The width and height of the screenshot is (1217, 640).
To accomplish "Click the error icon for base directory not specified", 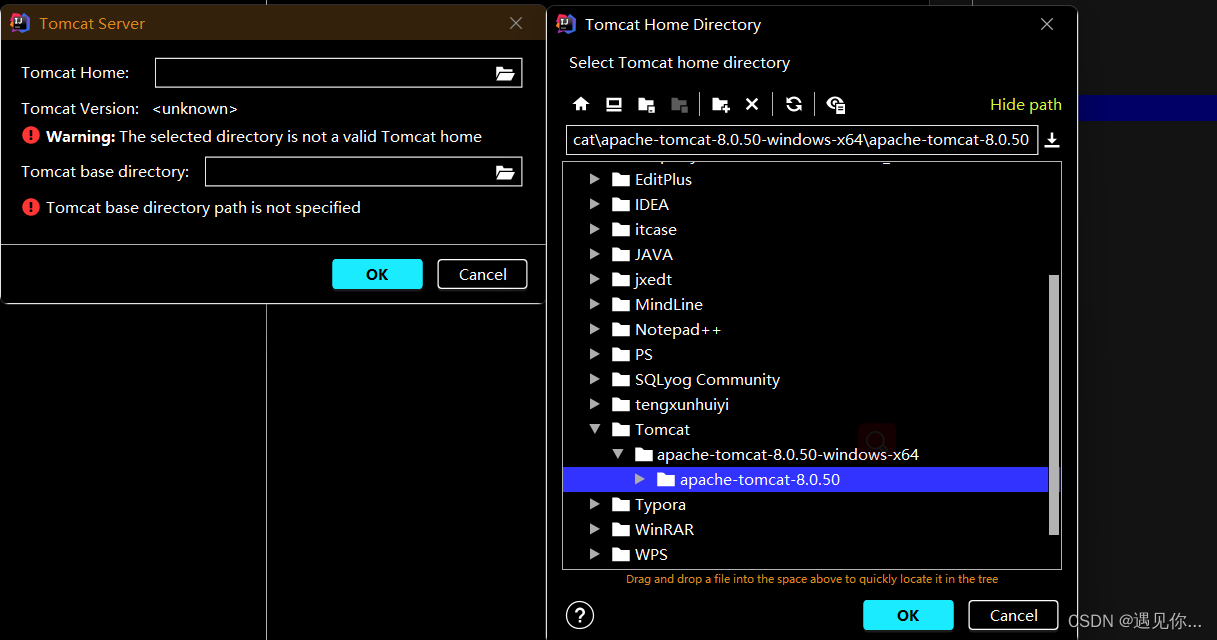I will click(31, 207).
